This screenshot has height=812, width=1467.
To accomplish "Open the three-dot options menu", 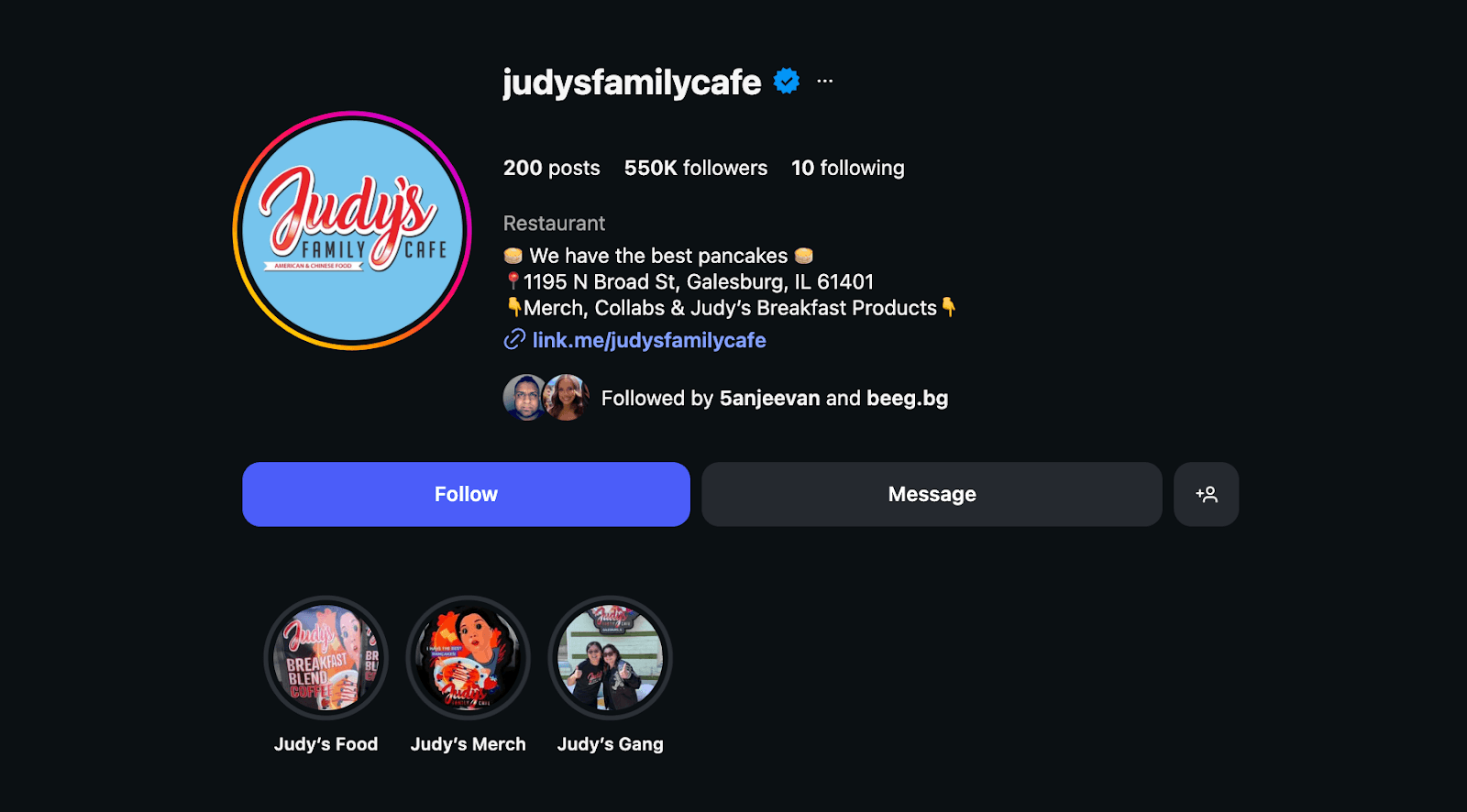I will [x=825, y=82].
